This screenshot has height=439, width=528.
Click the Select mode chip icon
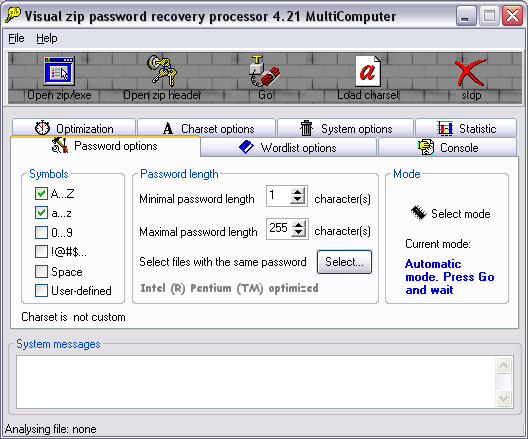pos(419,213)
